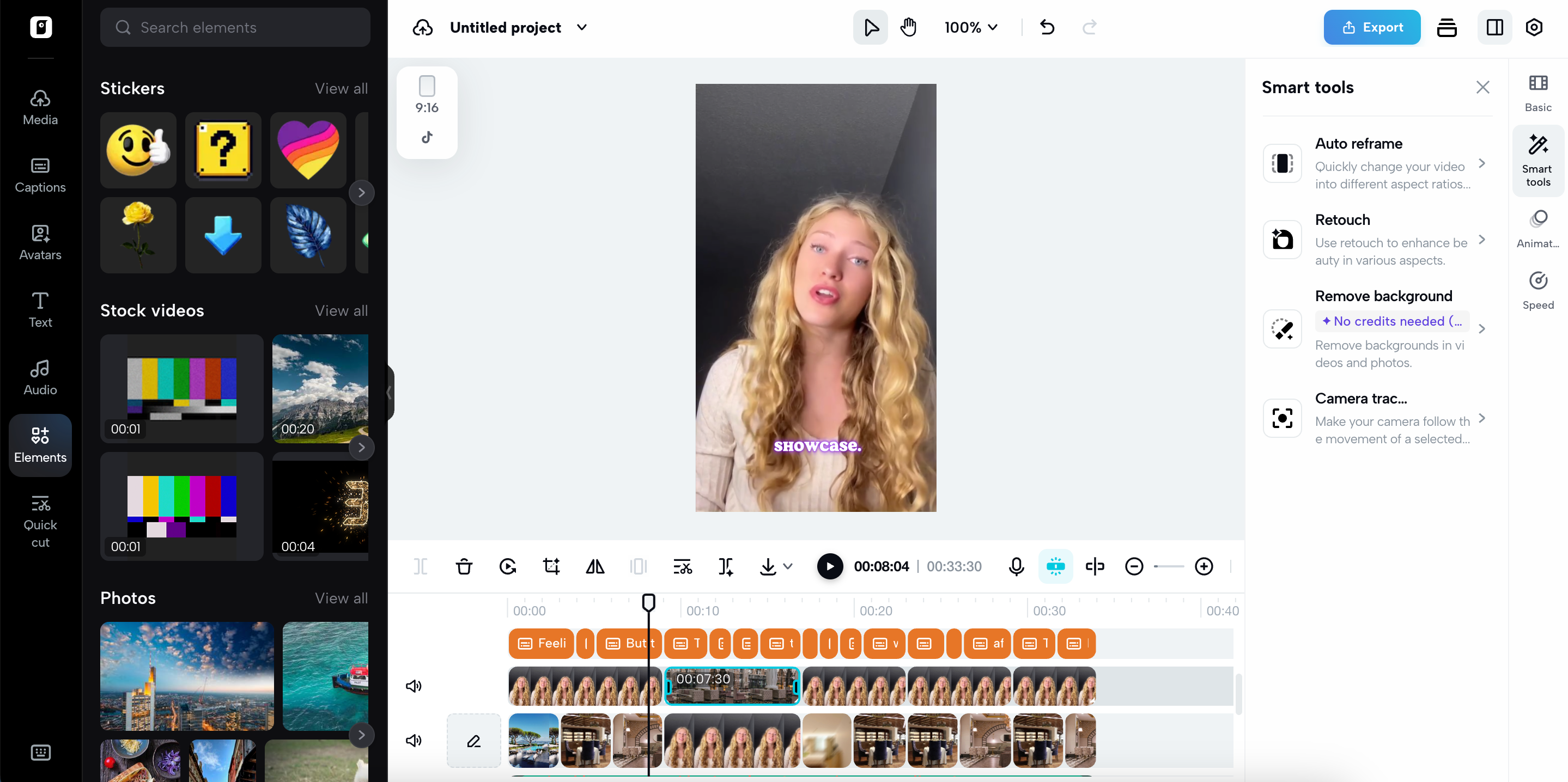
Task: Open the download options chevron
Action: click(788, 566)
